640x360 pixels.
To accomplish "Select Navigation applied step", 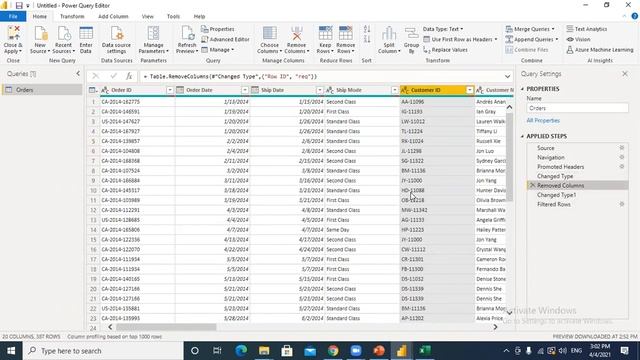I will 551,157.
